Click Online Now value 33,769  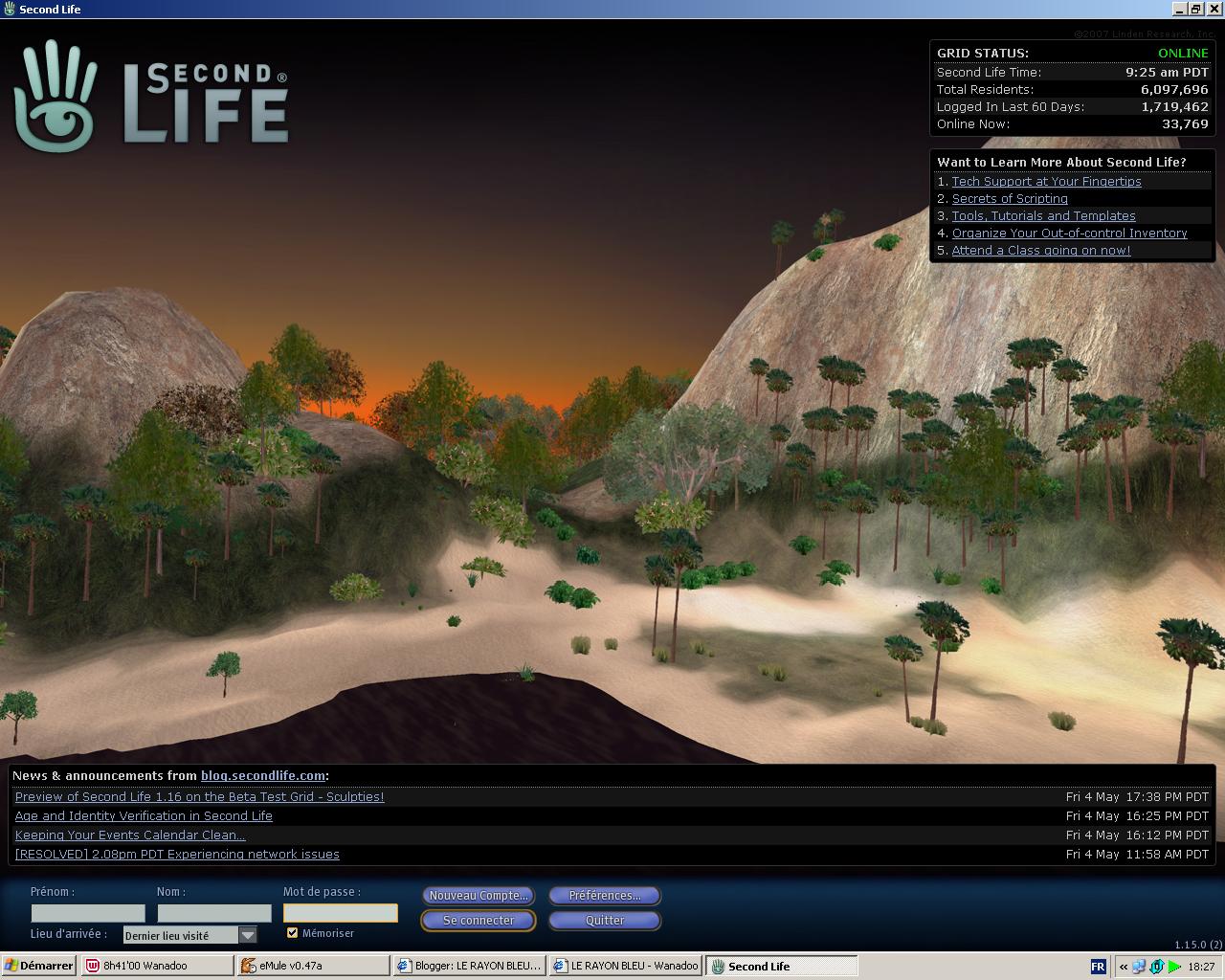click(1185, 124)
